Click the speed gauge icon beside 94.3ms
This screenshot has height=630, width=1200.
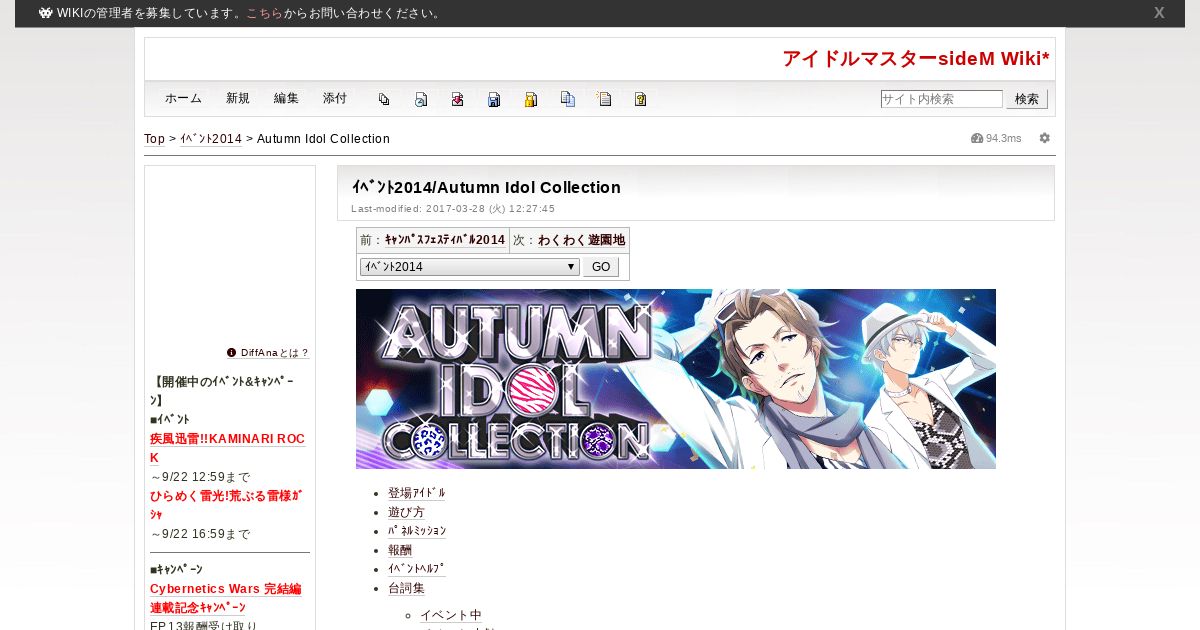977,138
